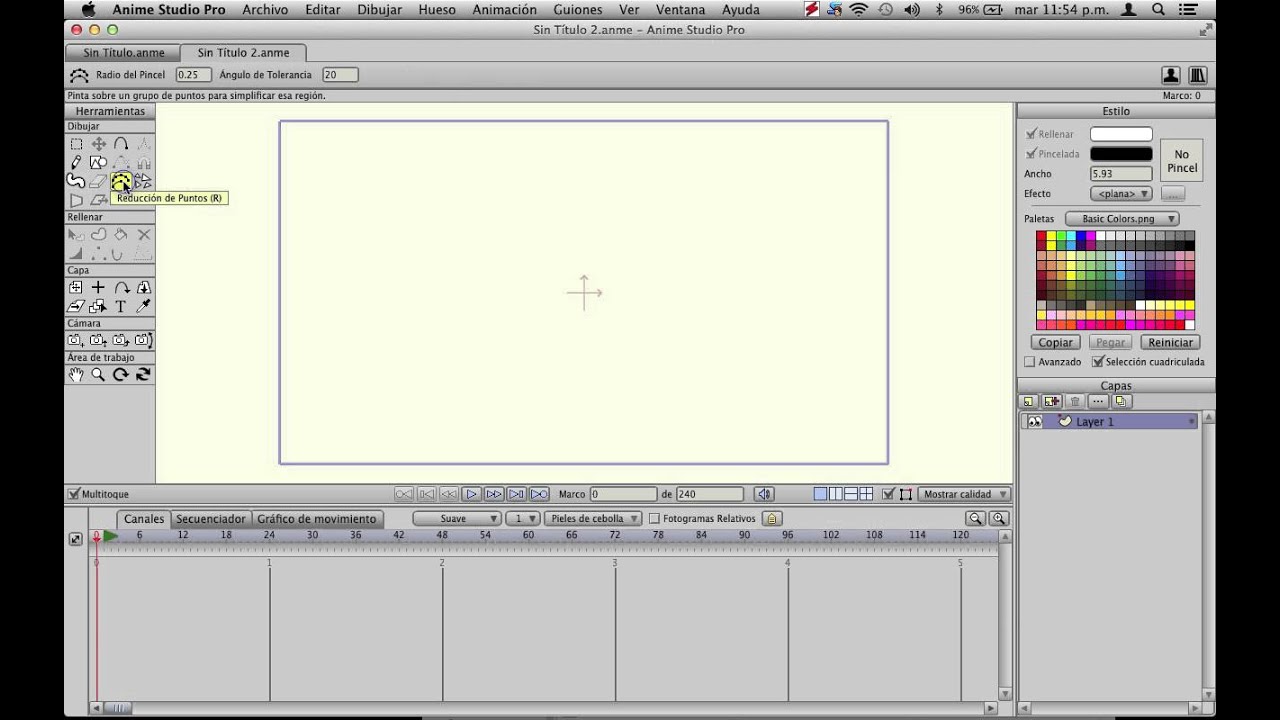Choose the Layer Selector tool
Screen dimensions: 1280x720
[98, 307]
